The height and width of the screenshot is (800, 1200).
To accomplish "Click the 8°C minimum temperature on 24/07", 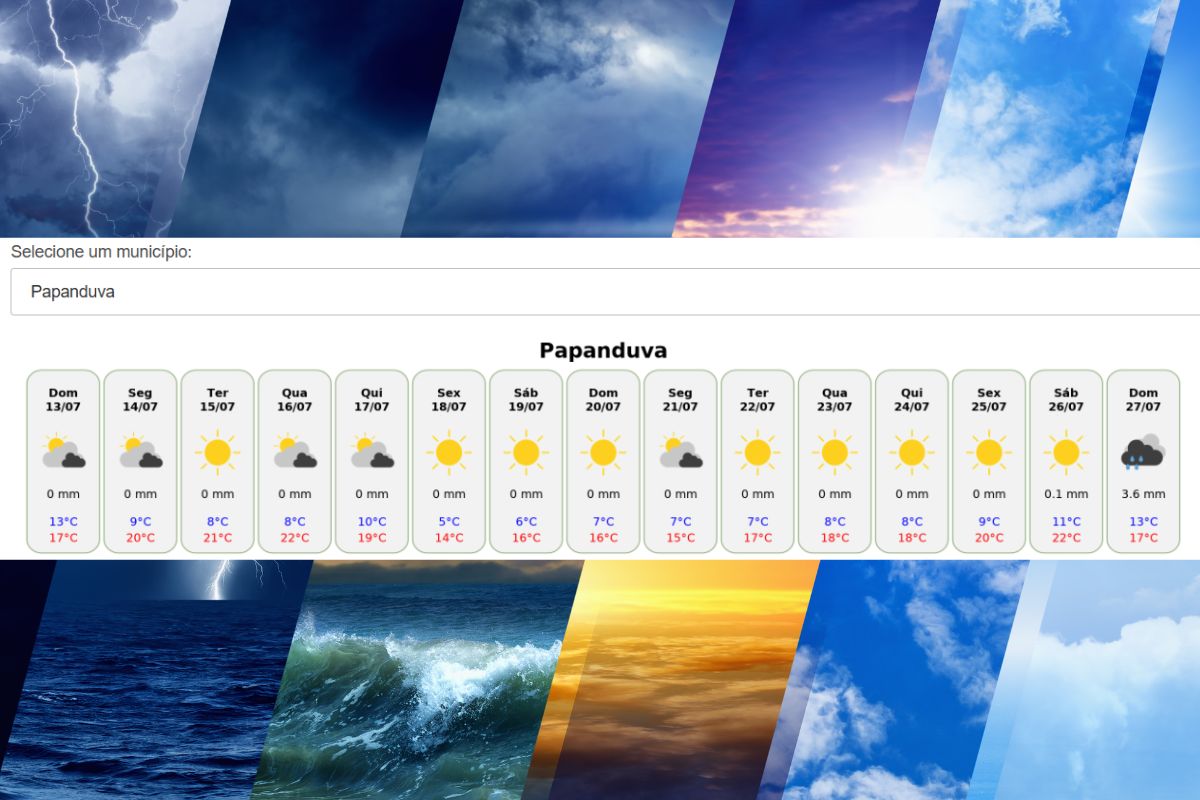I will (x=911, y=522).
